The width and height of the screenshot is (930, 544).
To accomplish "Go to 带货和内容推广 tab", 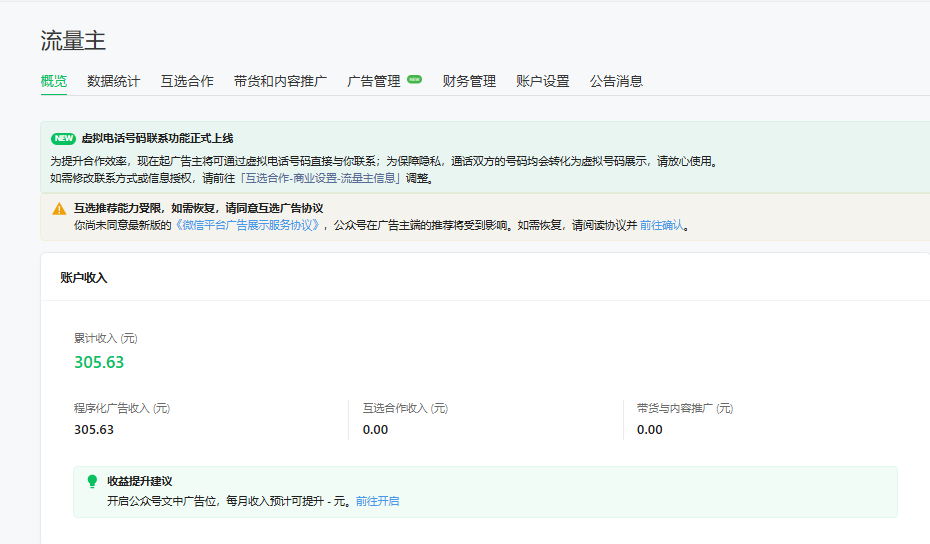I will click(280, 81).
